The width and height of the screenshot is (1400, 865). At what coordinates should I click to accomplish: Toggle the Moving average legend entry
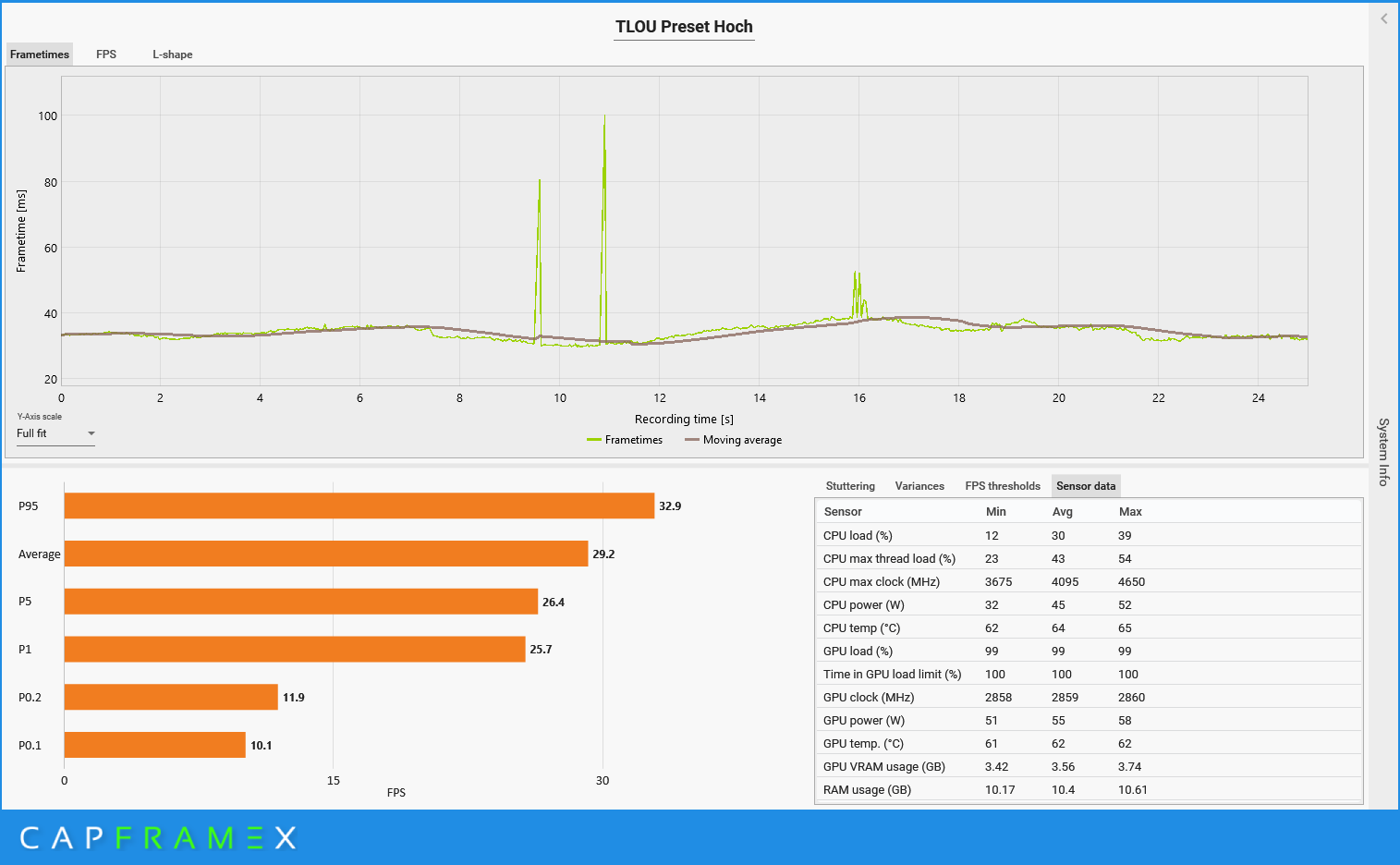733,440
